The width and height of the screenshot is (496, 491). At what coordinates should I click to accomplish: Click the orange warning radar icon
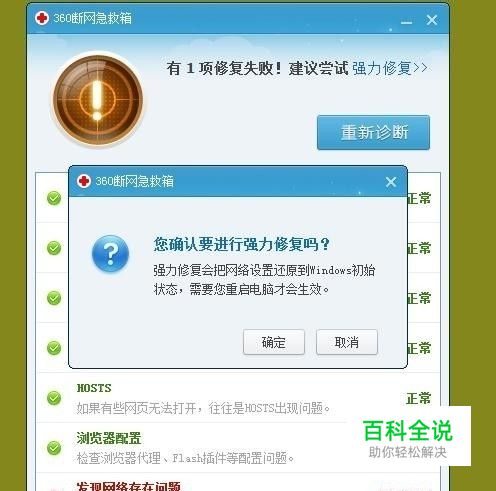tap(98, 100)
